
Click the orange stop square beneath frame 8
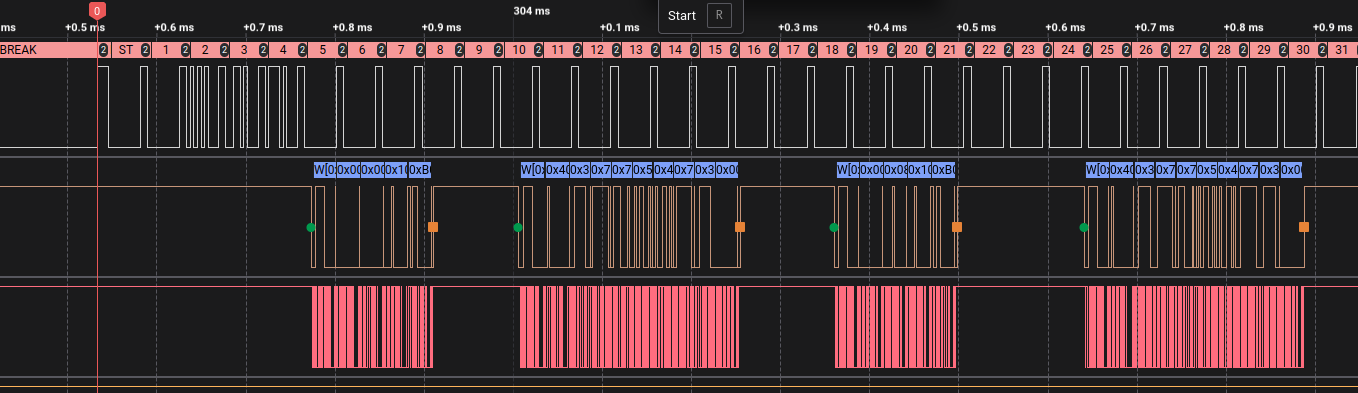point(433,227)
